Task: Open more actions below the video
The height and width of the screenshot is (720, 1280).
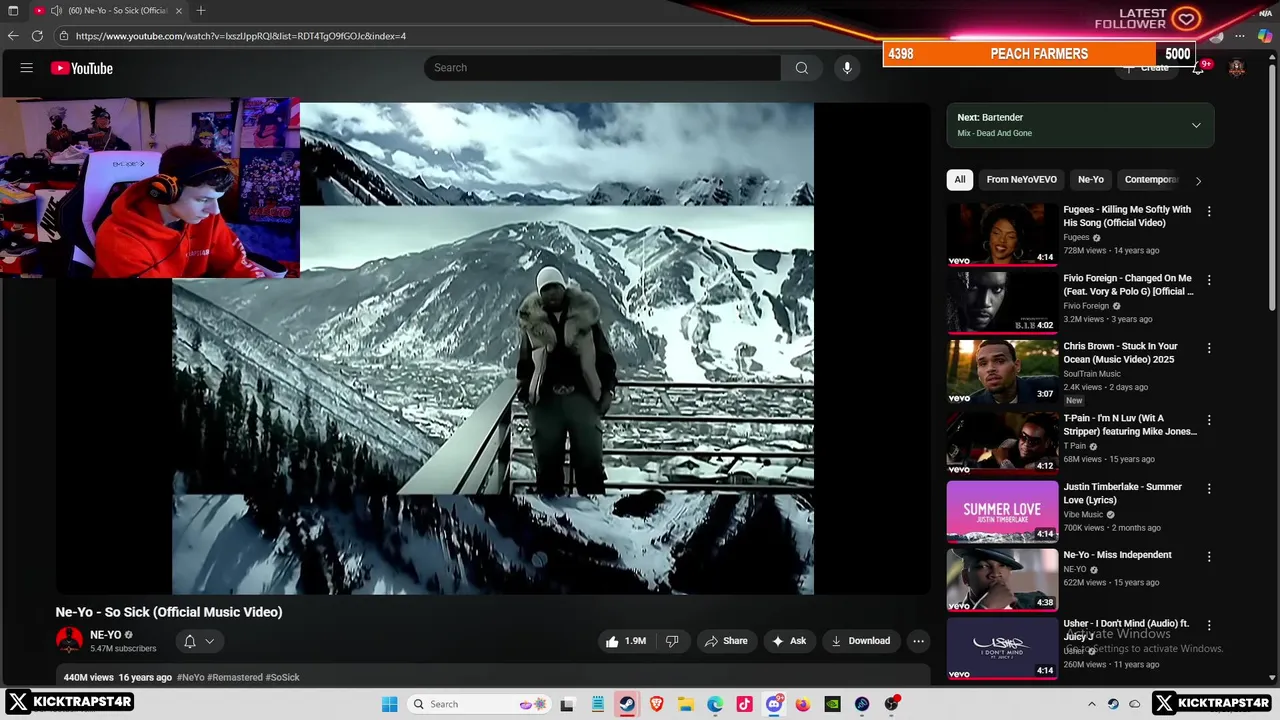Action: point(918,641)
